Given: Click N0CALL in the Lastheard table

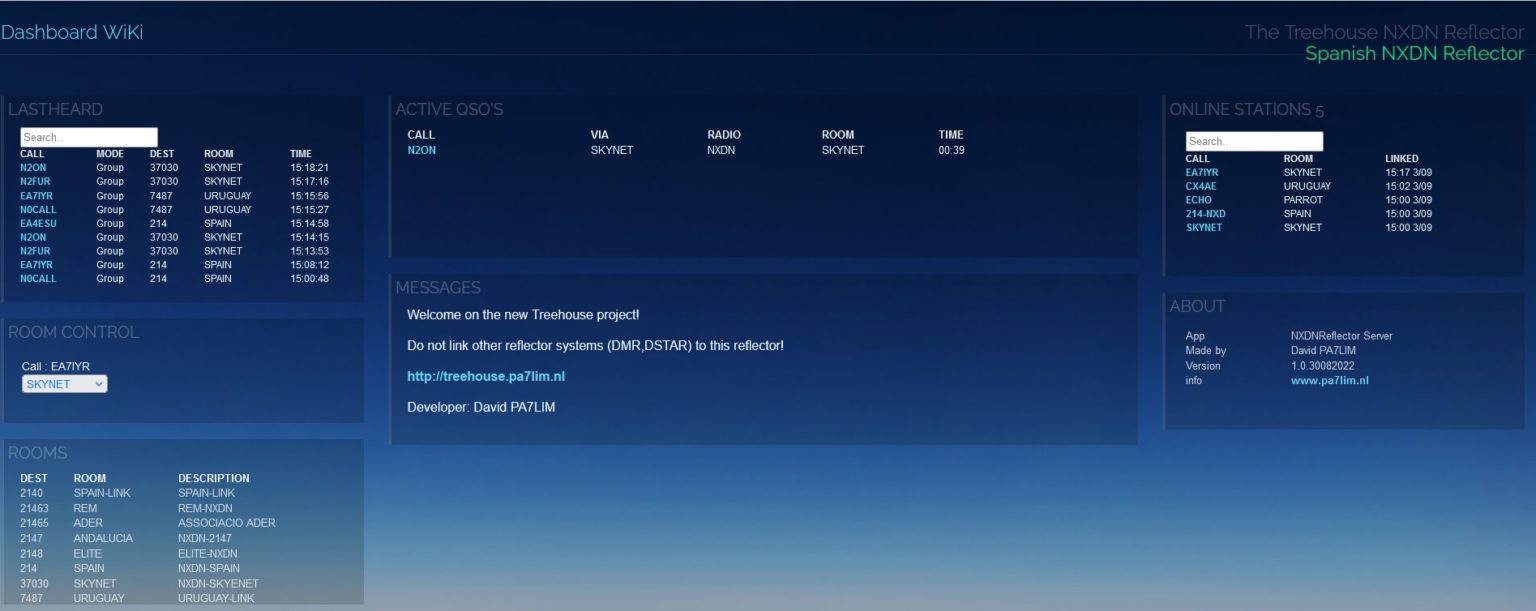Looking at the screenshot, I should 37,209.
